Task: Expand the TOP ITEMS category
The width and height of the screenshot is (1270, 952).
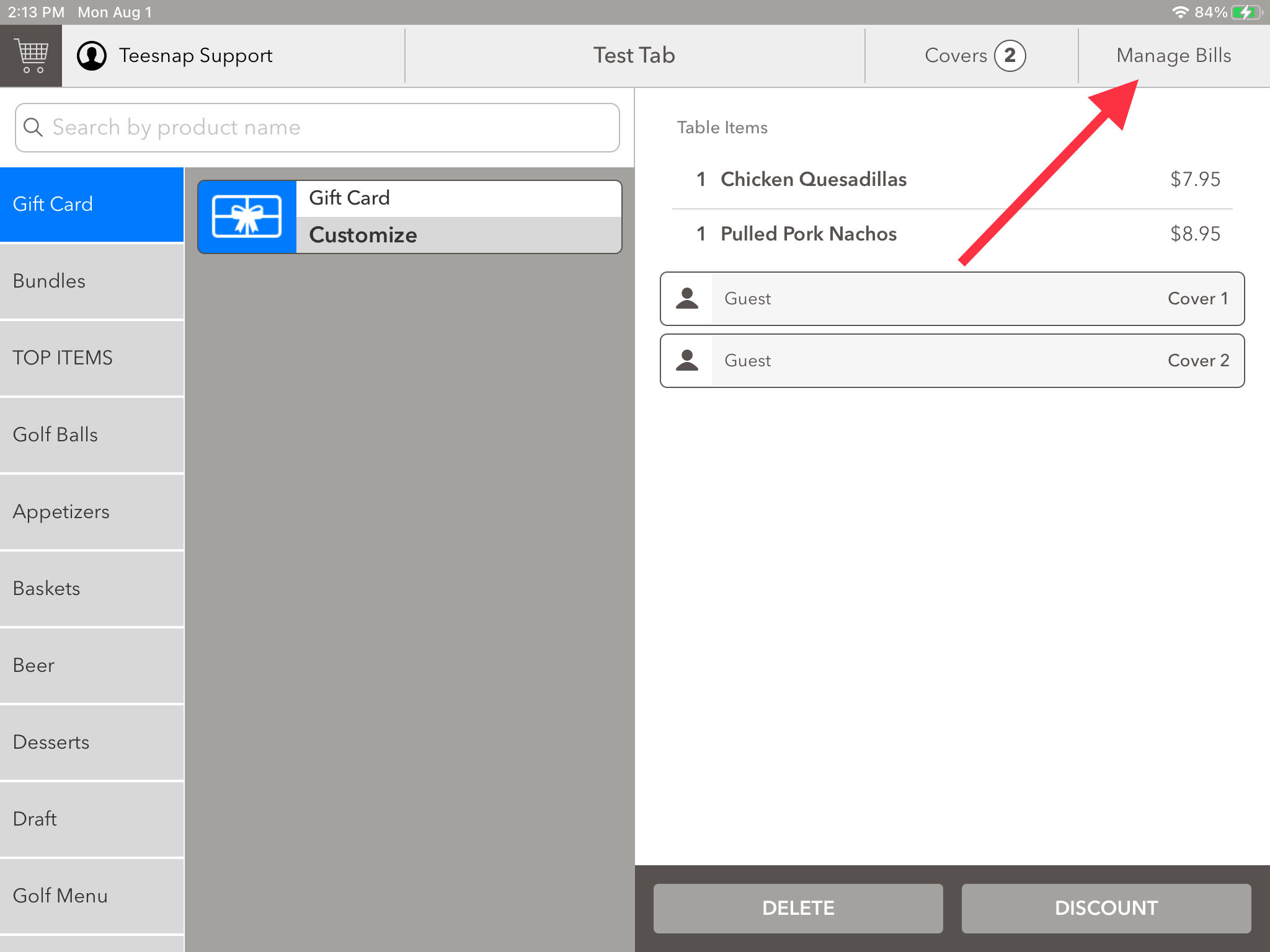Action: (x=91, y=357)
